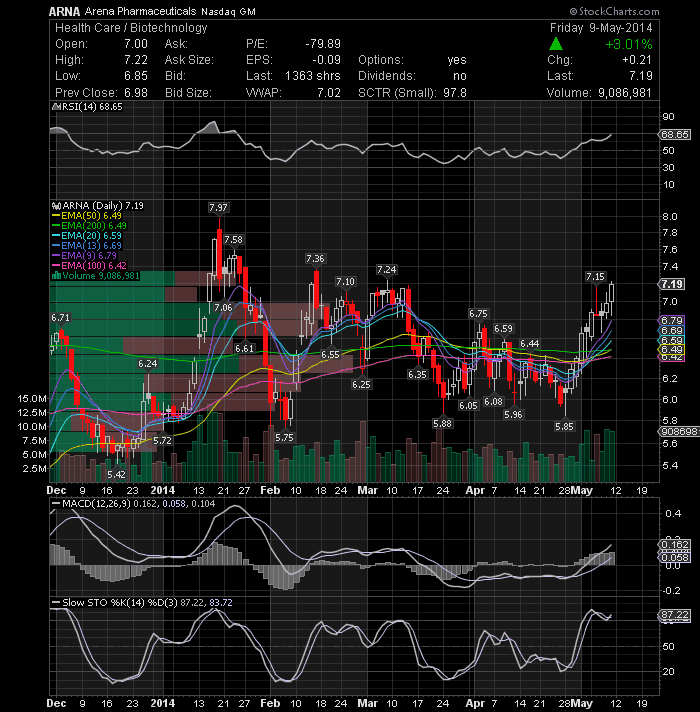Click the EPS value -0.09

[326, 60]
